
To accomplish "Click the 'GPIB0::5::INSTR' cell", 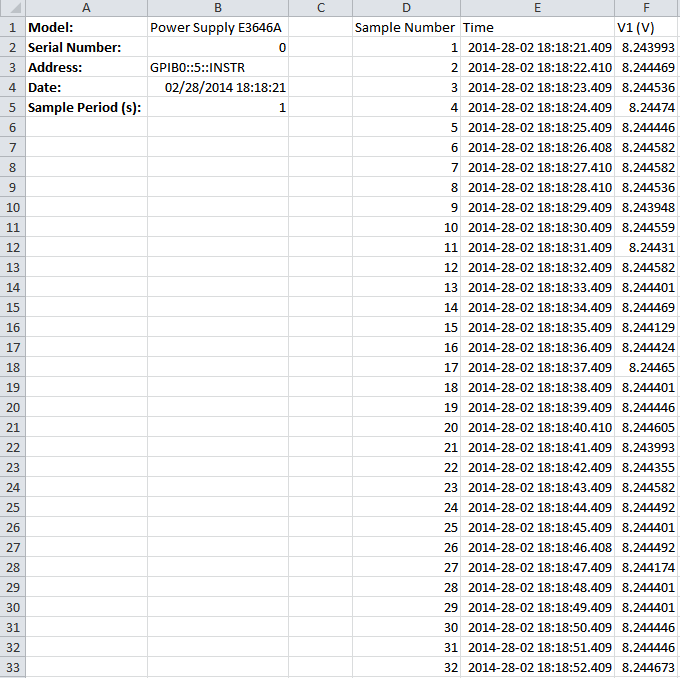I will pos(218,67).
